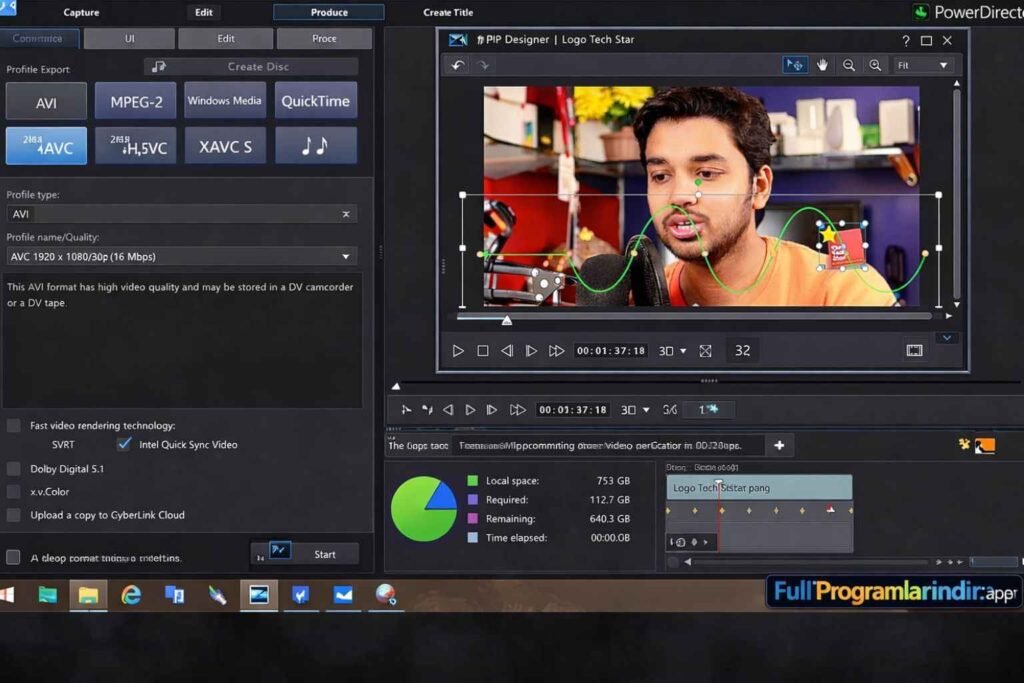Image resolution: width=1024 pixels, height=683 pixels.
Task: Select the music notes audio format button
Action: (315, 146)
